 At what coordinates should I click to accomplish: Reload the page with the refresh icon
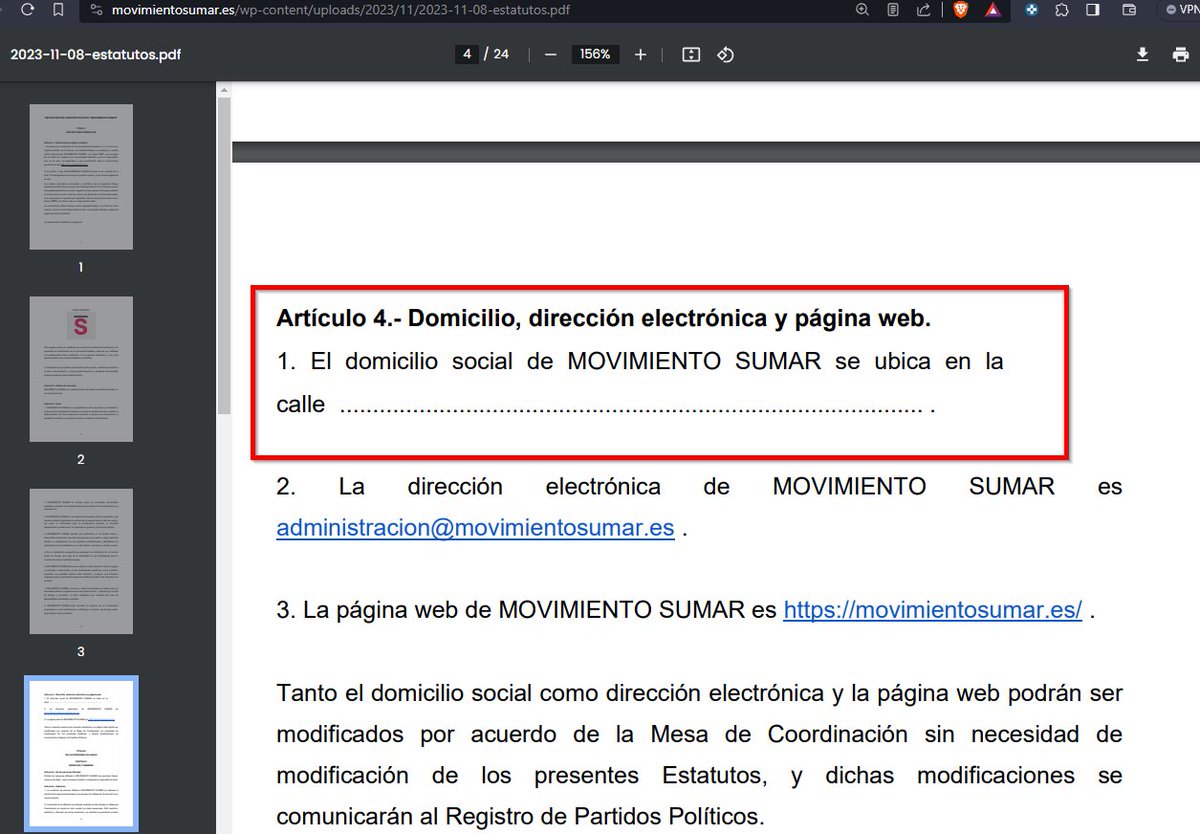point(27,9)
